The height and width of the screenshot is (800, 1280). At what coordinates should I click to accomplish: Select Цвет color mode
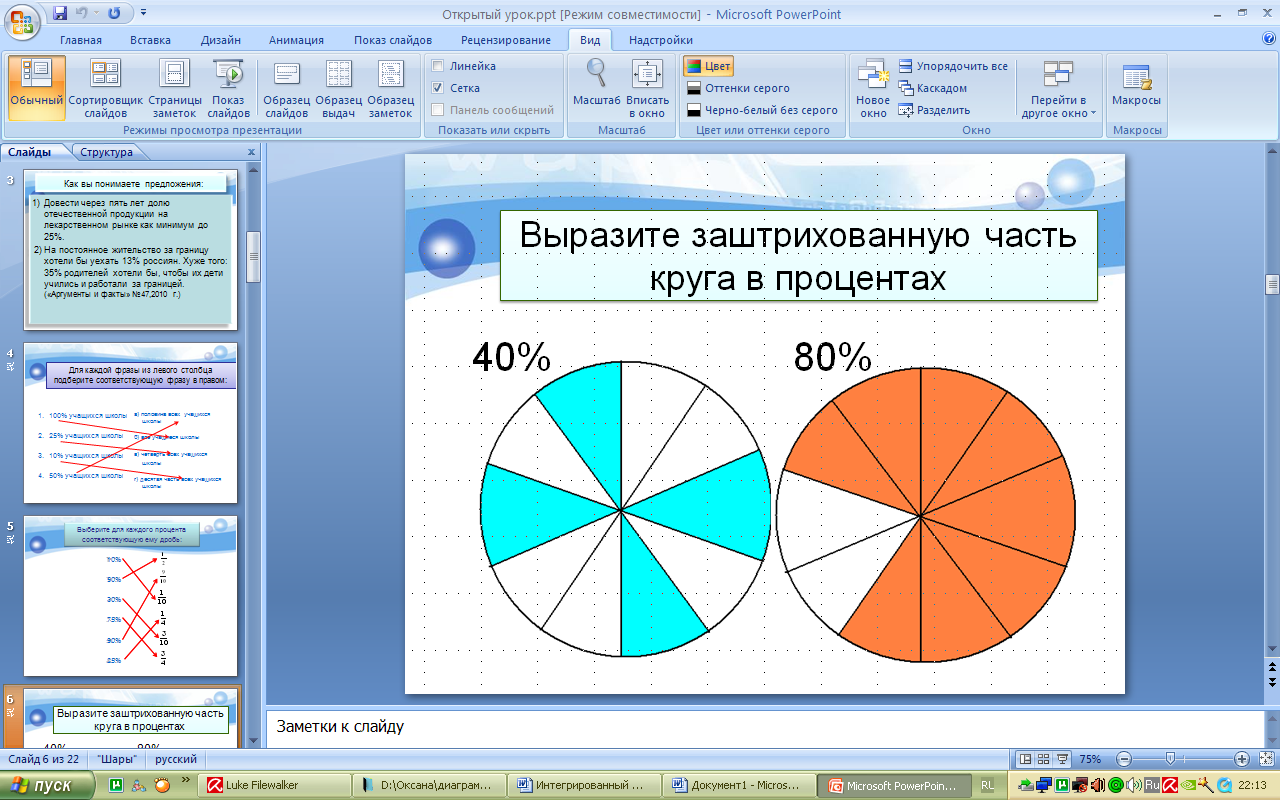708,66
